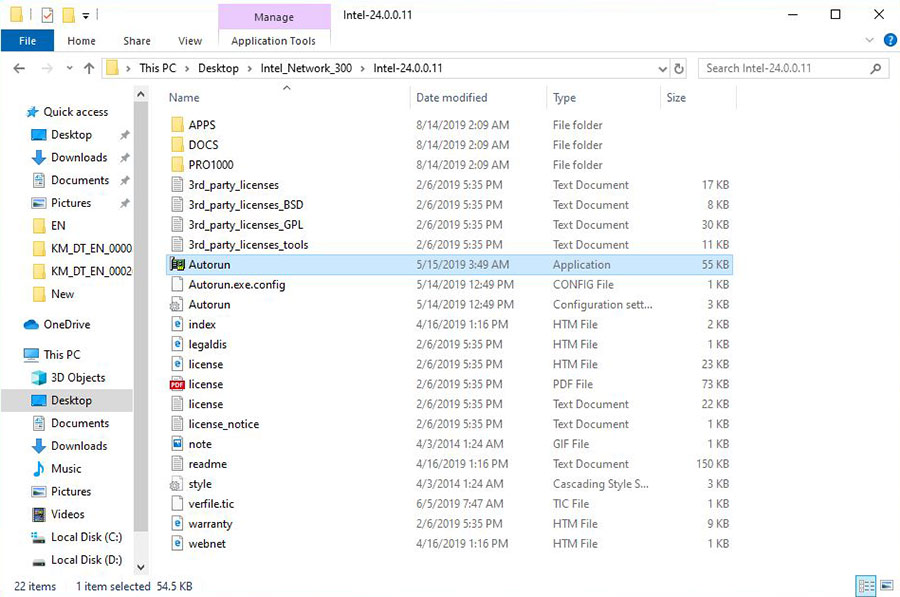
Task: Click navigation pane scroll up arrow
Action: [141, 94]
